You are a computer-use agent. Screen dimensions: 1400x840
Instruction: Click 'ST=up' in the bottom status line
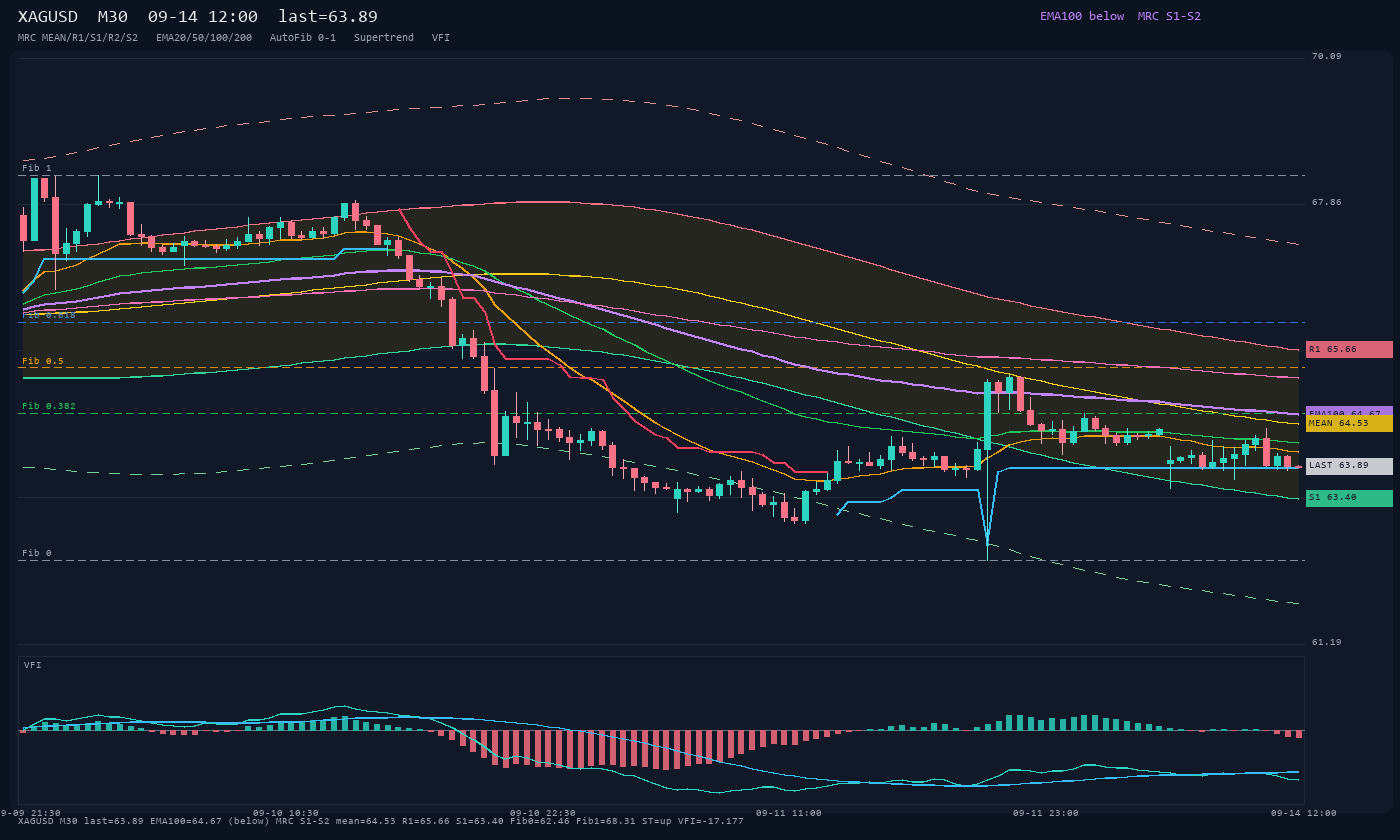pyautogui.click(x=657, y=821)
